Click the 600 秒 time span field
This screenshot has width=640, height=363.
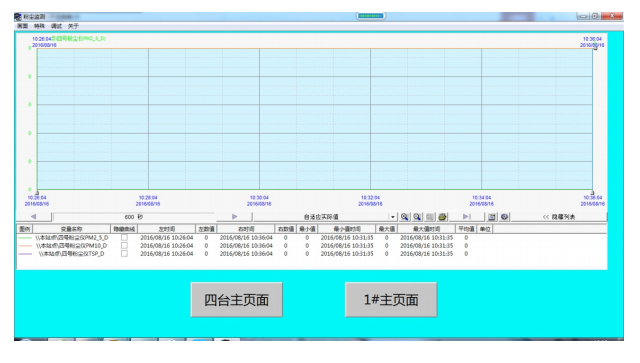coord(134,217)
